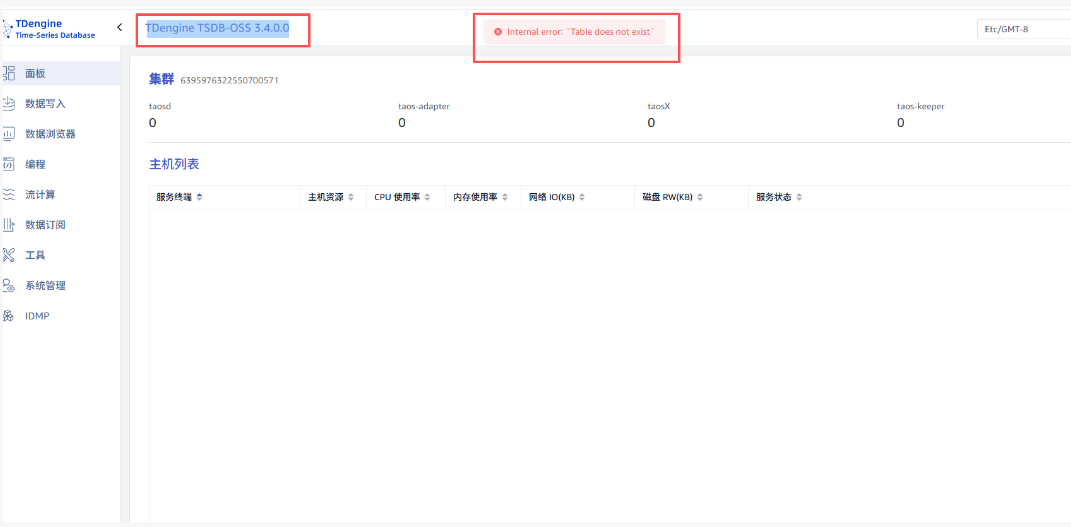Click the data write (数据写入) sidebar icon
This screenshot has height=527, width=1071.
pyautogui.click(x=9, y=103)
